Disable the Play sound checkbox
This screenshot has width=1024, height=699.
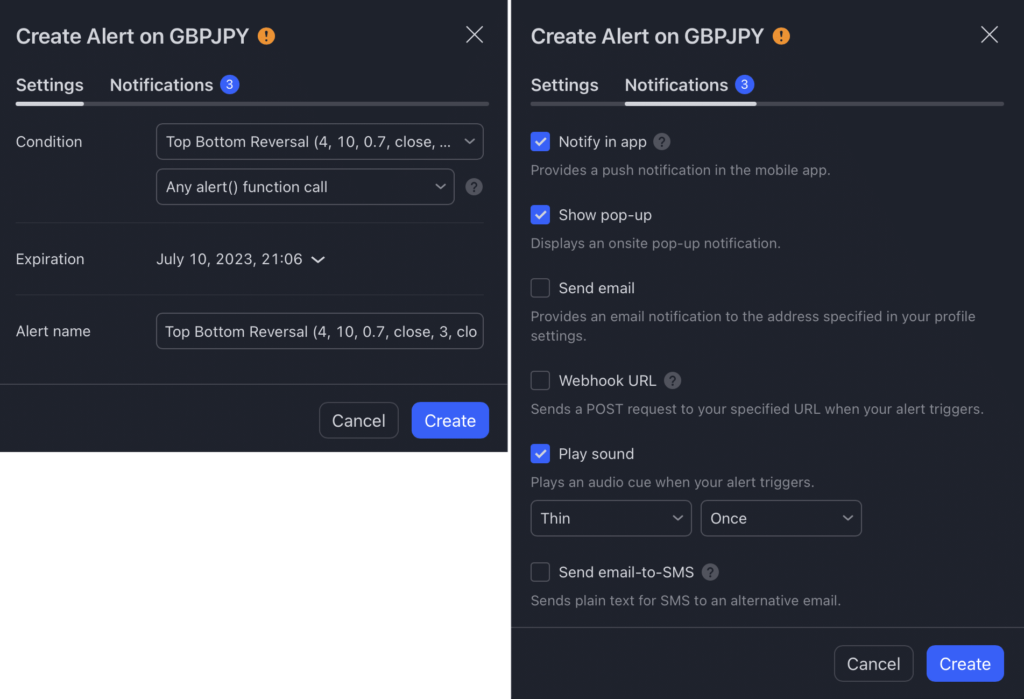[540, 453]
